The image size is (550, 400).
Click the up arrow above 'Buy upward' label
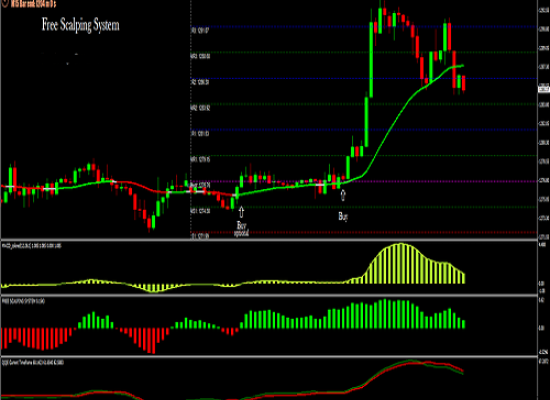[x=241, y=212]
